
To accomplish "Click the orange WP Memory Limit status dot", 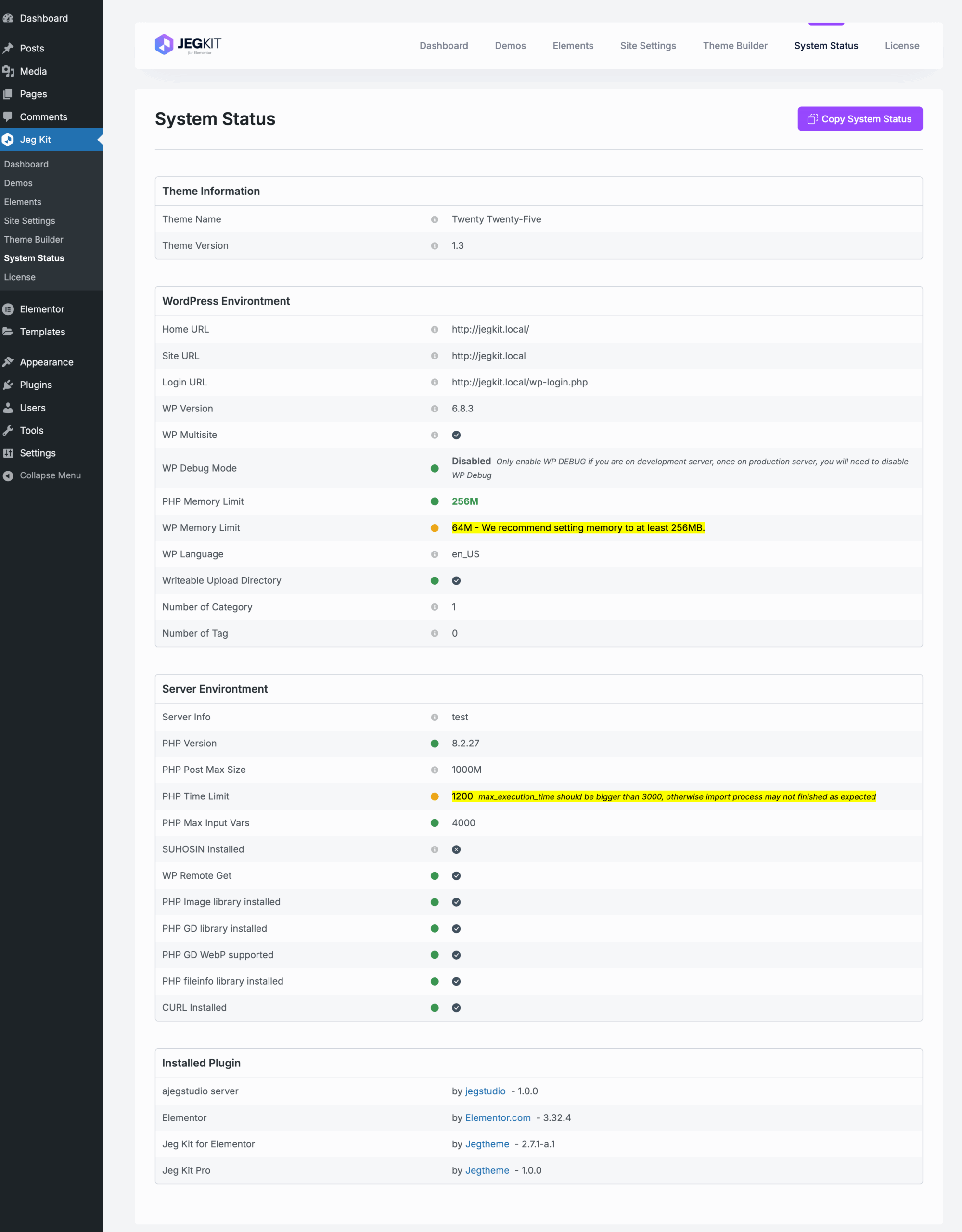I will [435, 528].
